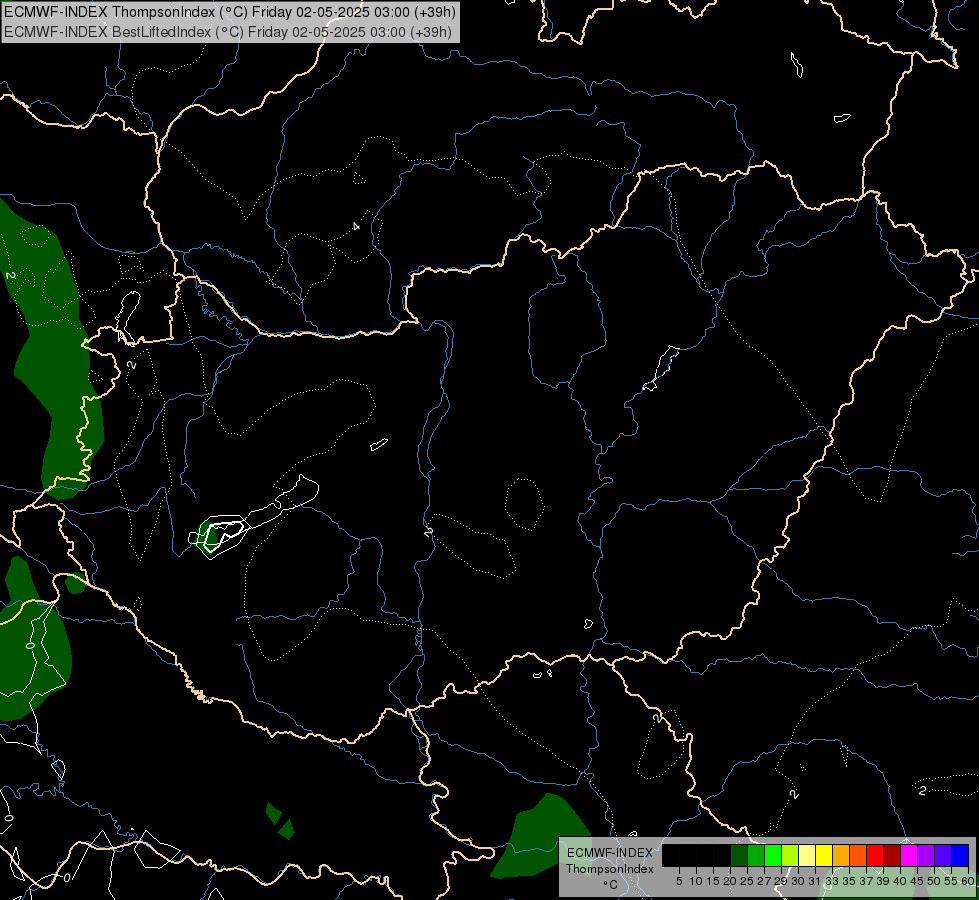Select the pale yellow 30-31 legend swatch
The image size is (979, 900).
pos(807,856)
